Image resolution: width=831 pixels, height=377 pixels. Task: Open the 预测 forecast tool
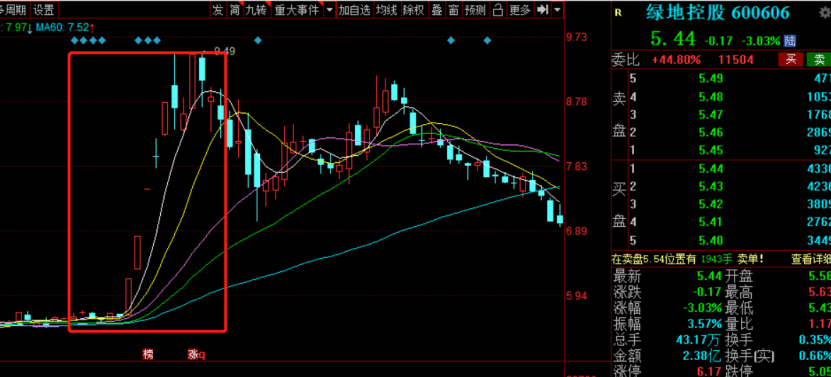click(475, 10)
